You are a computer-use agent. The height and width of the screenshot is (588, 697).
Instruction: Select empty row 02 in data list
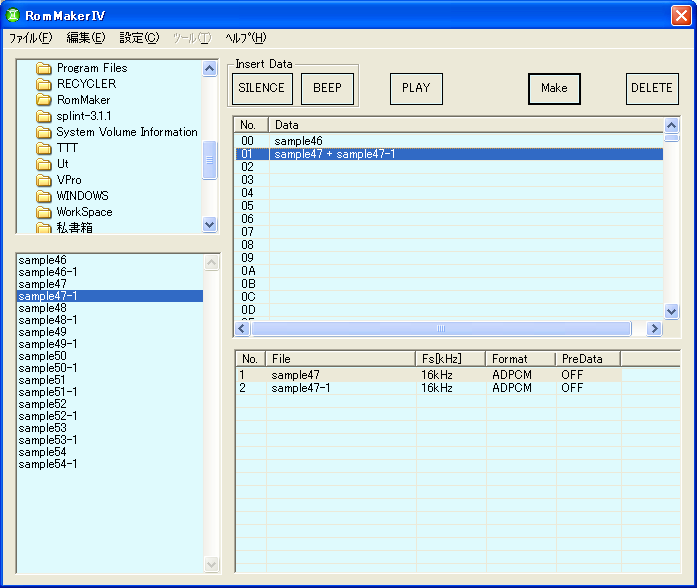[x=449, y=167]
